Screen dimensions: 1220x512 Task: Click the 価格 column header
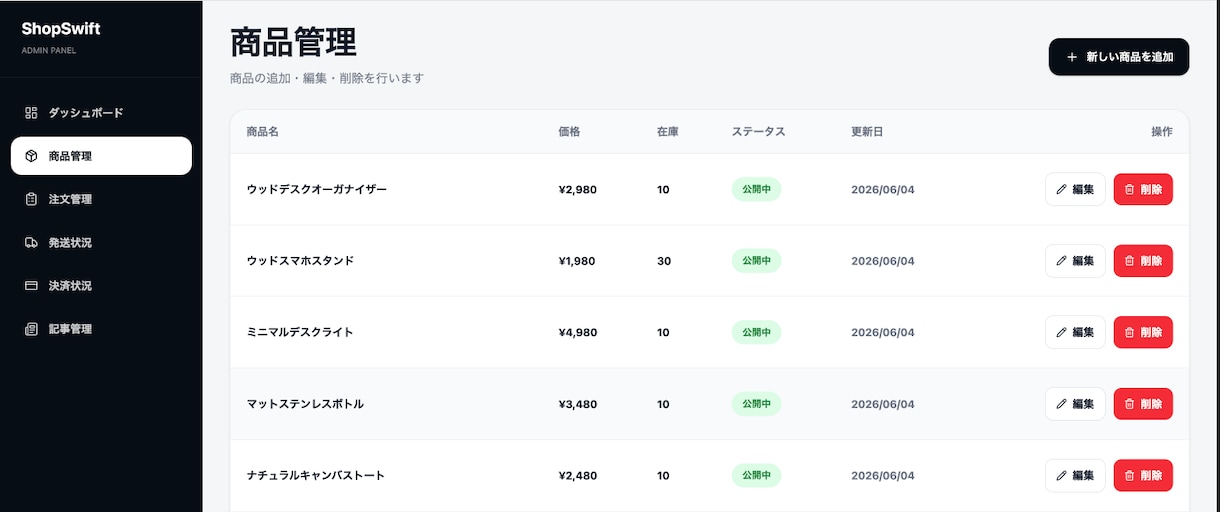click(569, 132)
